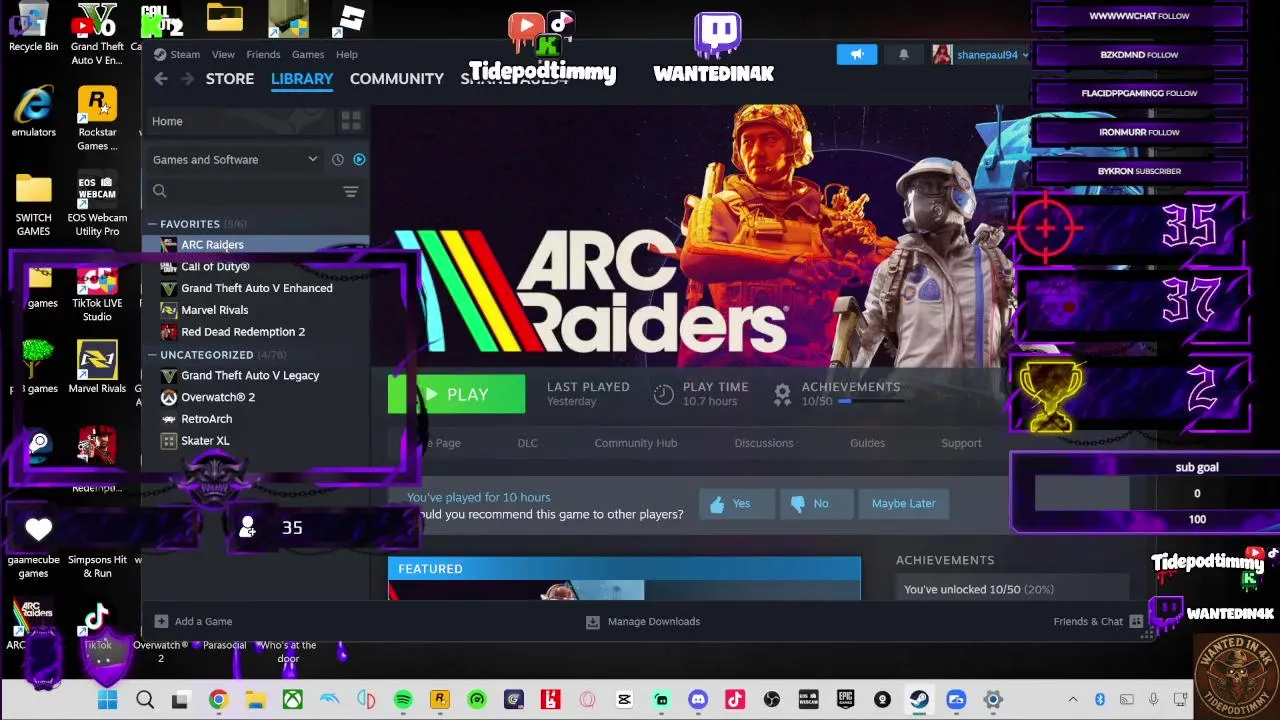
Task: Open the Friends menu
Action: 263,54
